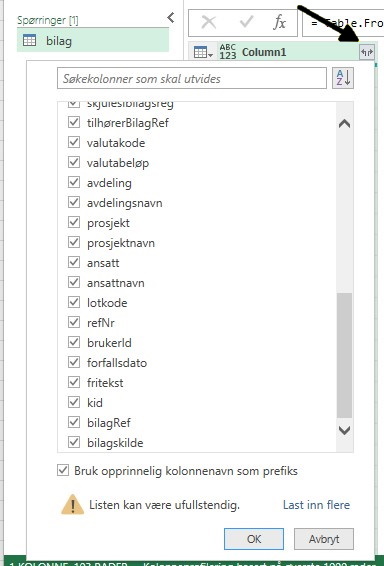Click the Last inn flere link
This screenshot has height=566, width=384.
click(317, 505)
